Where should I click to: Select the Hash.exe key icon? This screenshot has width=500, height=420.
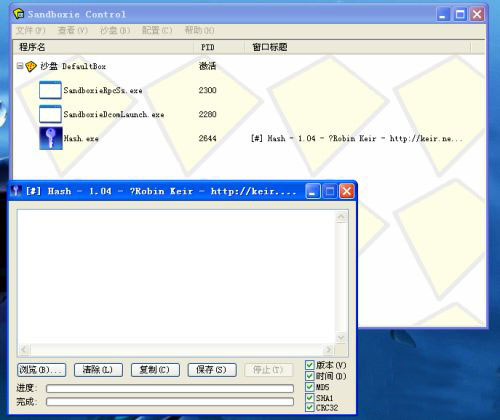coord(51,138)
